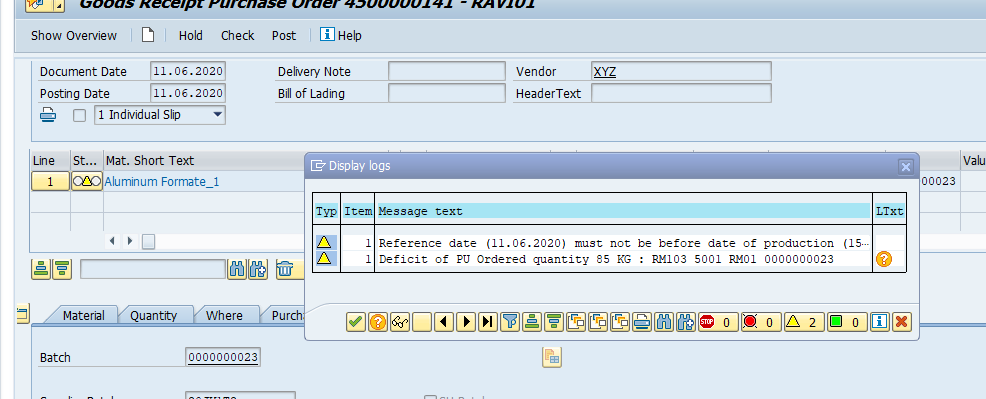Find next item with binoculars-plus below table
The height and width of the screenshot is (399, 986).
click(x=257, y=269)
